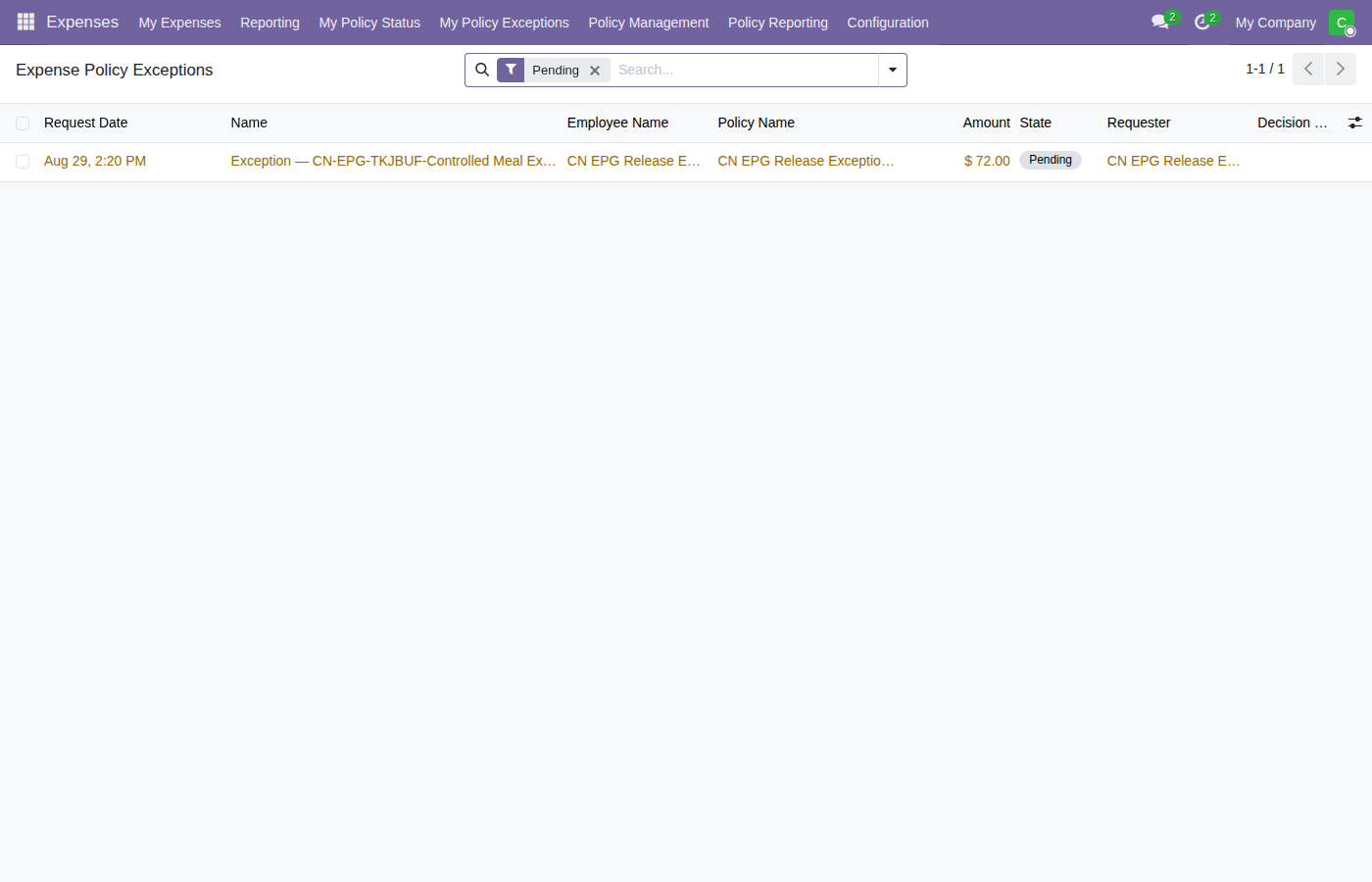The image size is (1372, 882).
Task: Open optional columns settings icon
Action: point(1354,122)
